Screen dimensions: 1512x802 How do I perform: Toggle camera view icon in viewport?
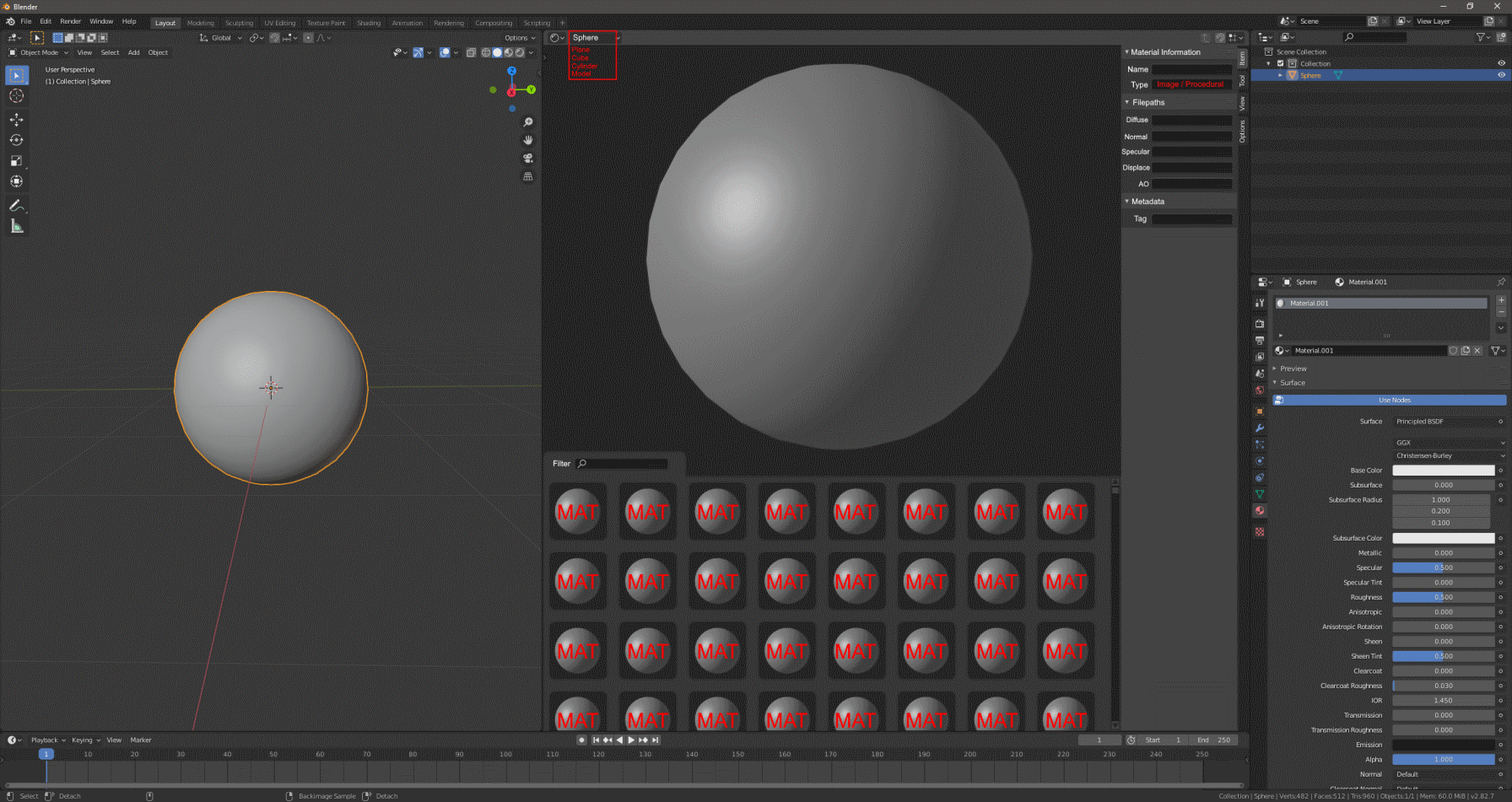tap(528, 159)
